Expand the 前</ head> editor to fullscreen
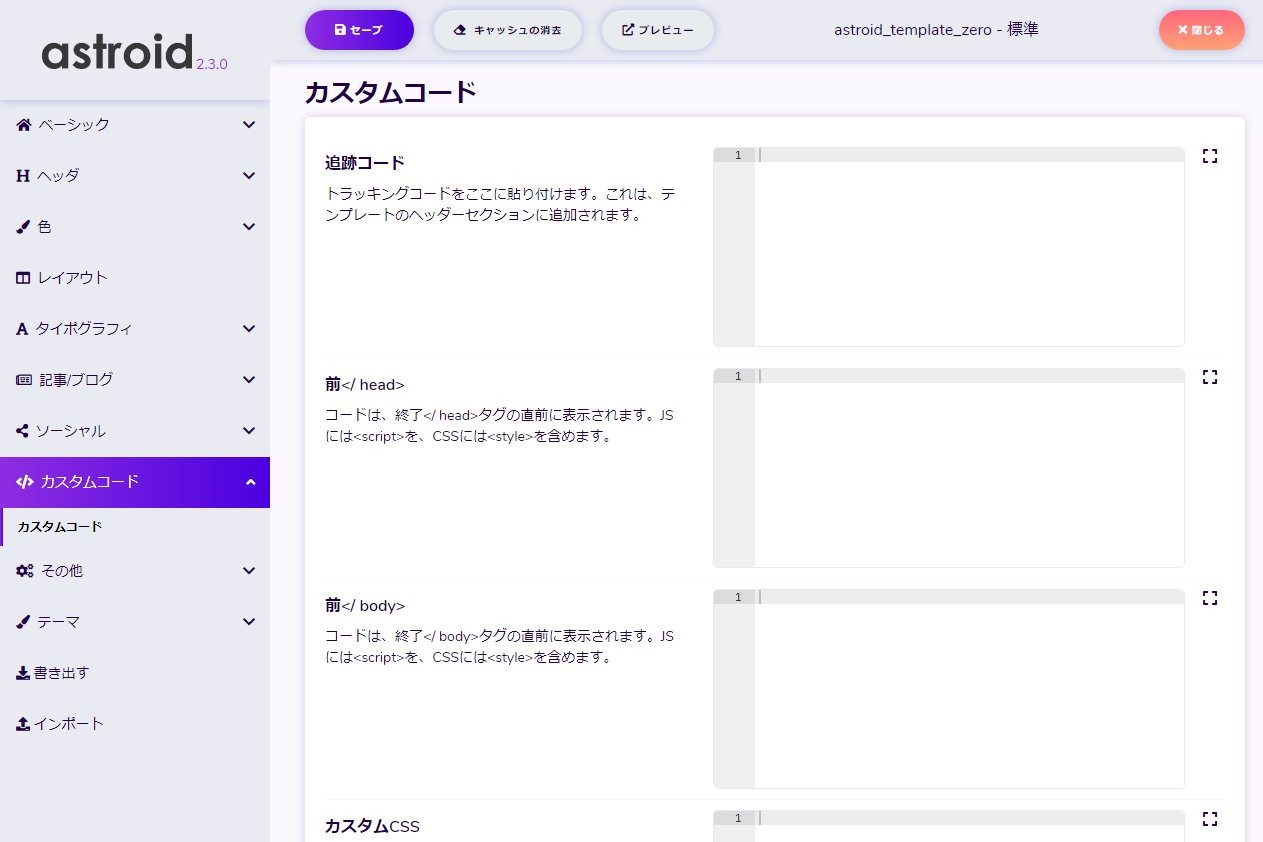 tap(1210, 377)
